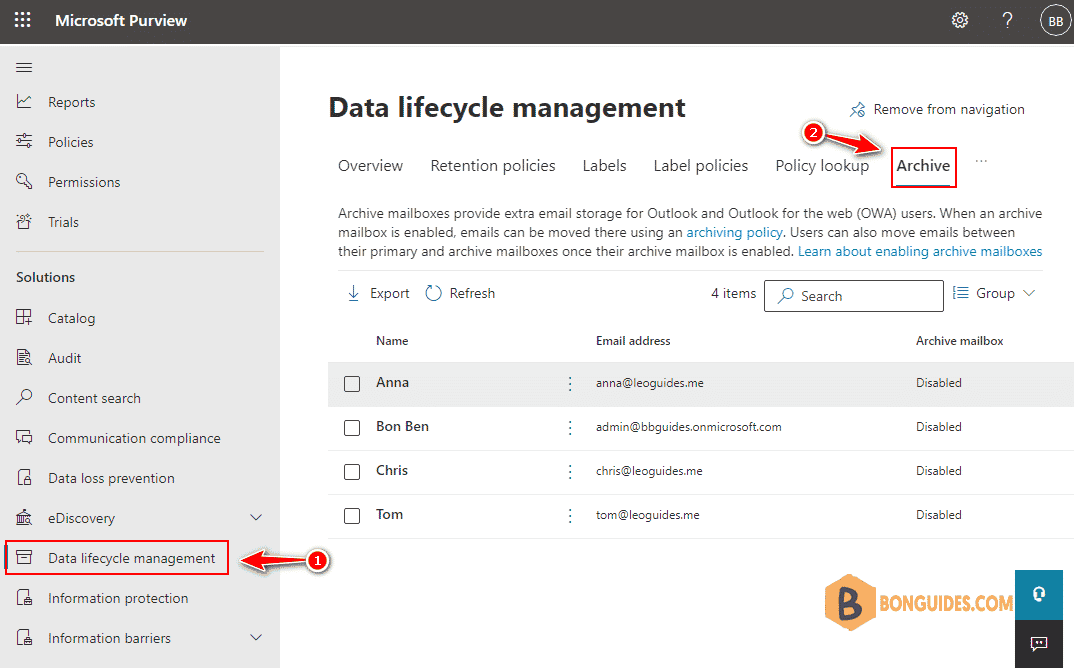Open the Label policies tab
This screenshot has height=668, width=1074.
click(700, 165)
